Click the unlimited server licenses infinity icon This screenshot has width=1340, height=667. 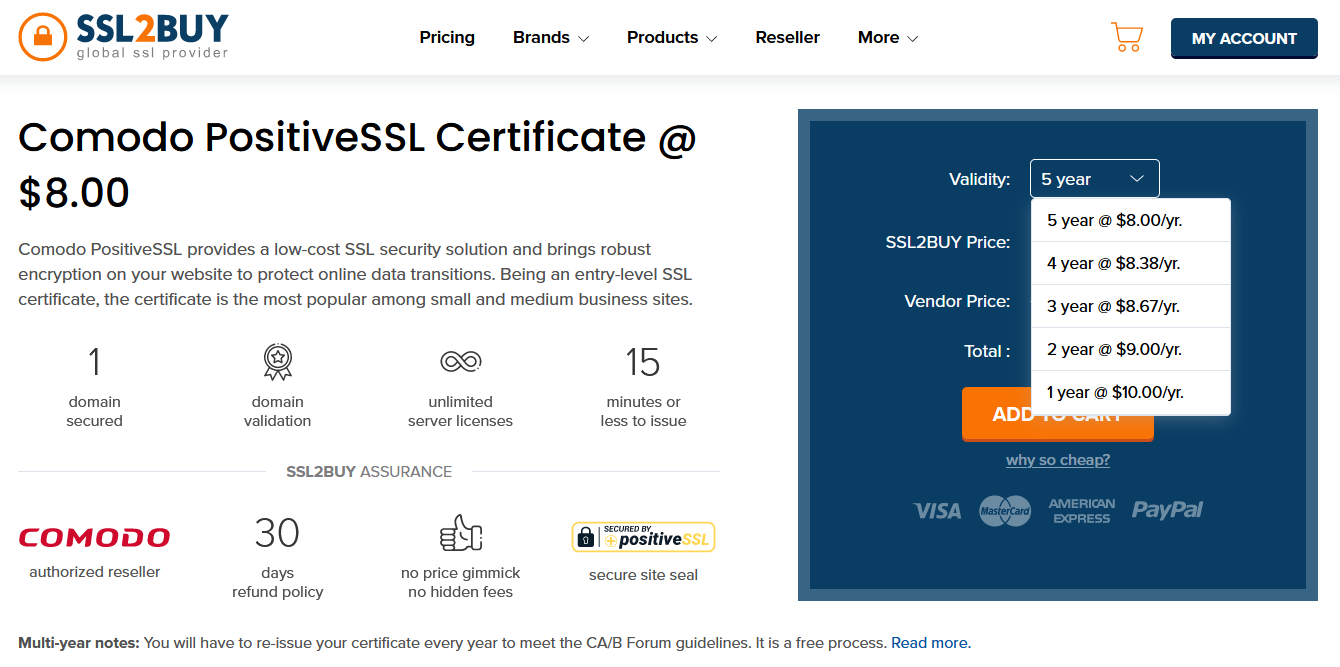click(460, 362)
